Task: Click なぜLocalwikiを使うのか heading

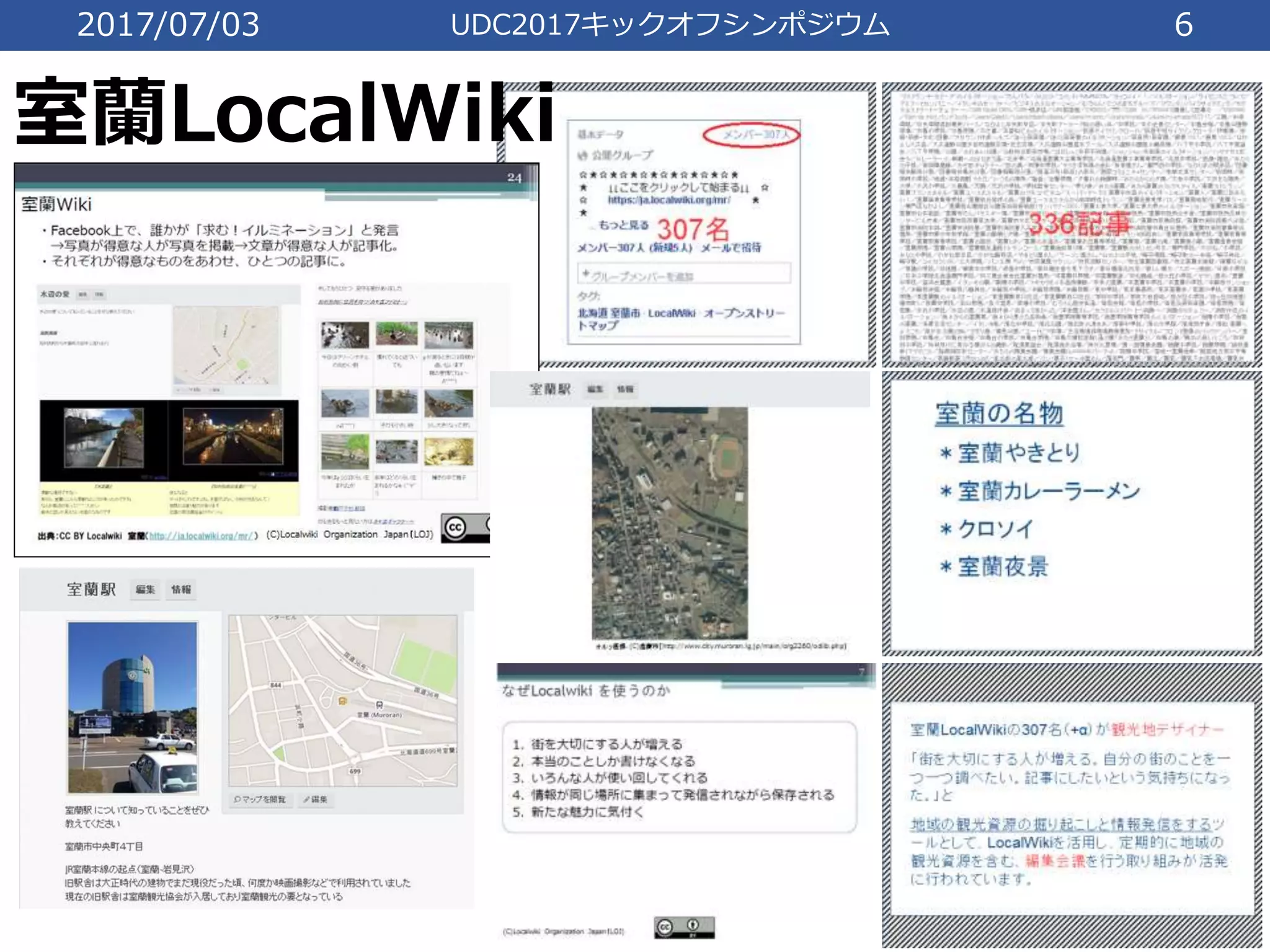Action: coord(585,691)
